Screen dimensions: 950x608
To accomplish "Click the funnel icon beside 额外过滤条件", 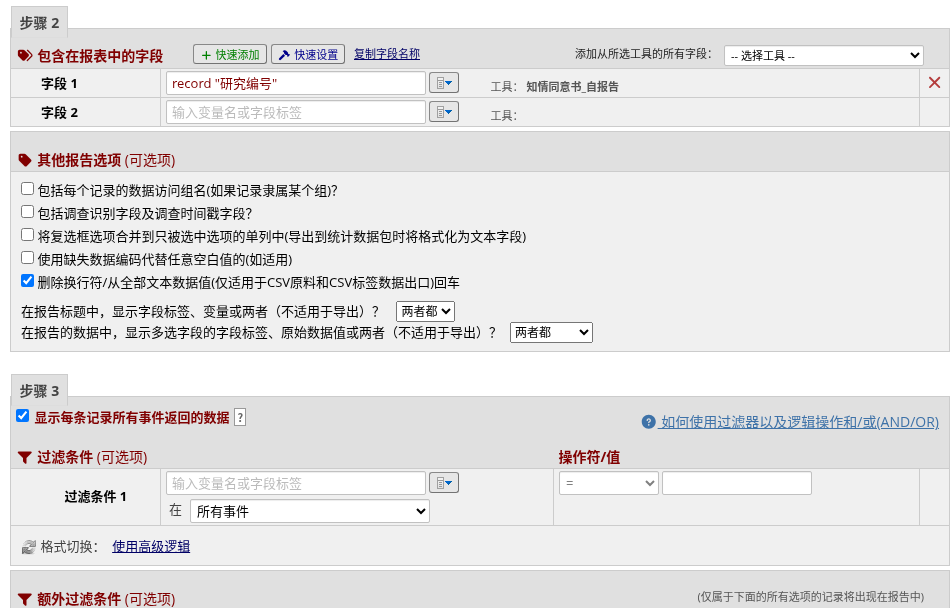I will pos(25,600).
